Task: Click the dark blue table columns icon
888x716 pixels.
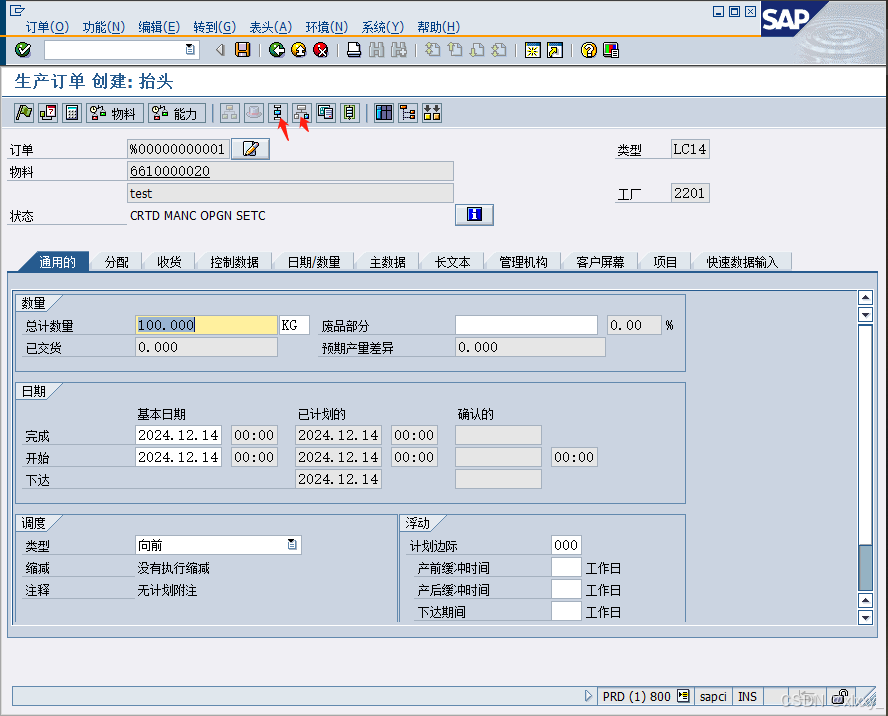Action: click(x=384, y=113)
